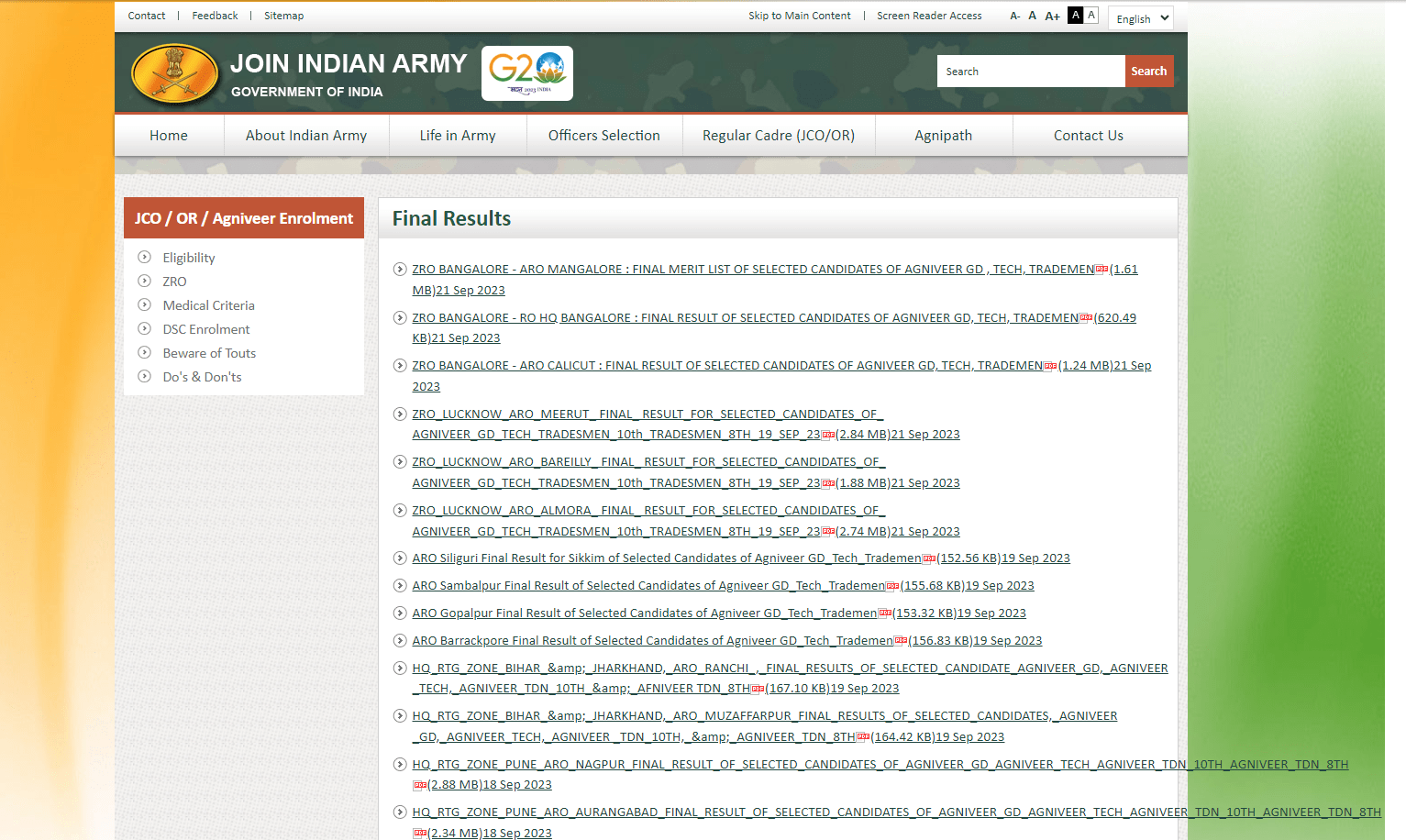Click arrow bullet beside ARO Calicut result
This screenshot has width=1406, height=840.
(x=400, y=366)
